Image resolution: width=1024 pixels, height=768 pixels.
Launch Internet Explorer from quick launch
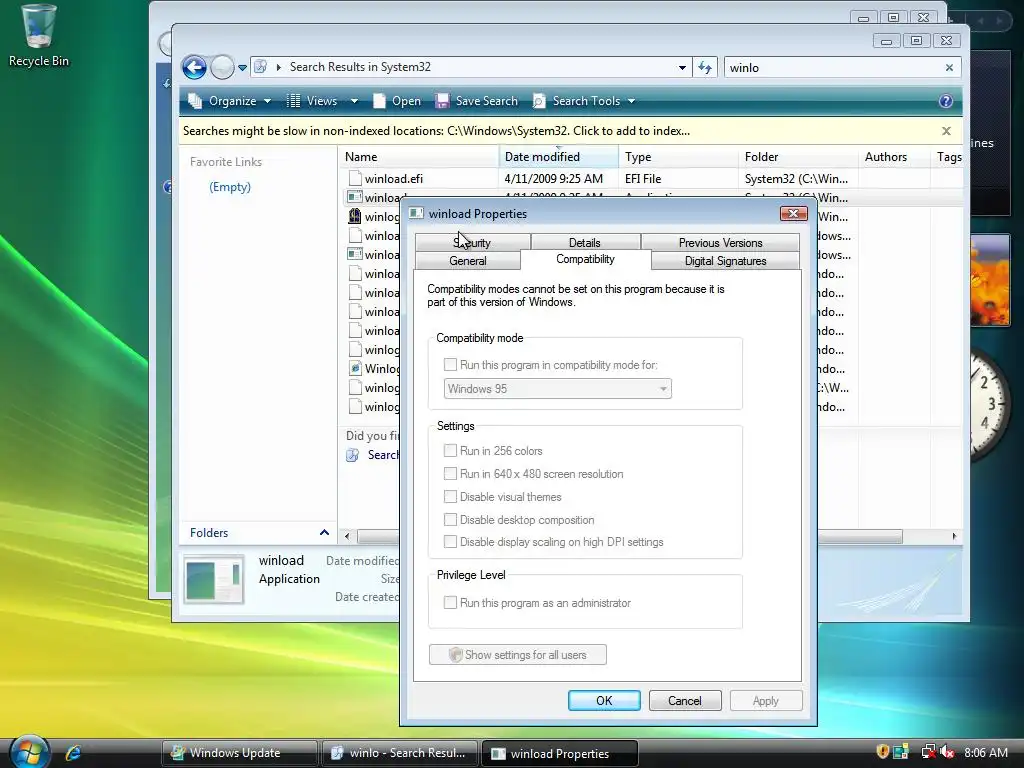click(72, 753)
